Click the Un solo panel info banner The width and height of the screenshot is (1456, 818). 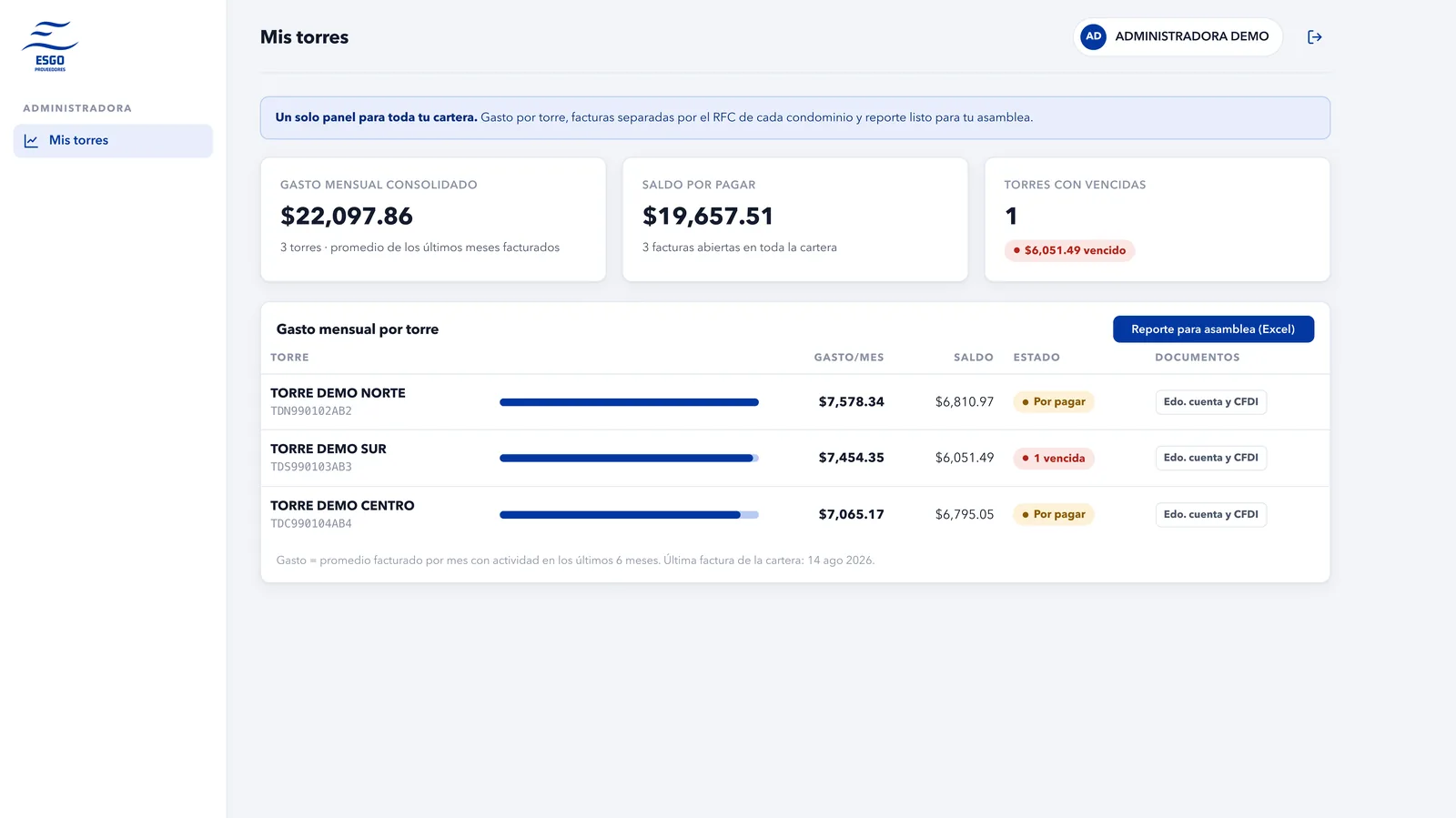click(795, 118)
